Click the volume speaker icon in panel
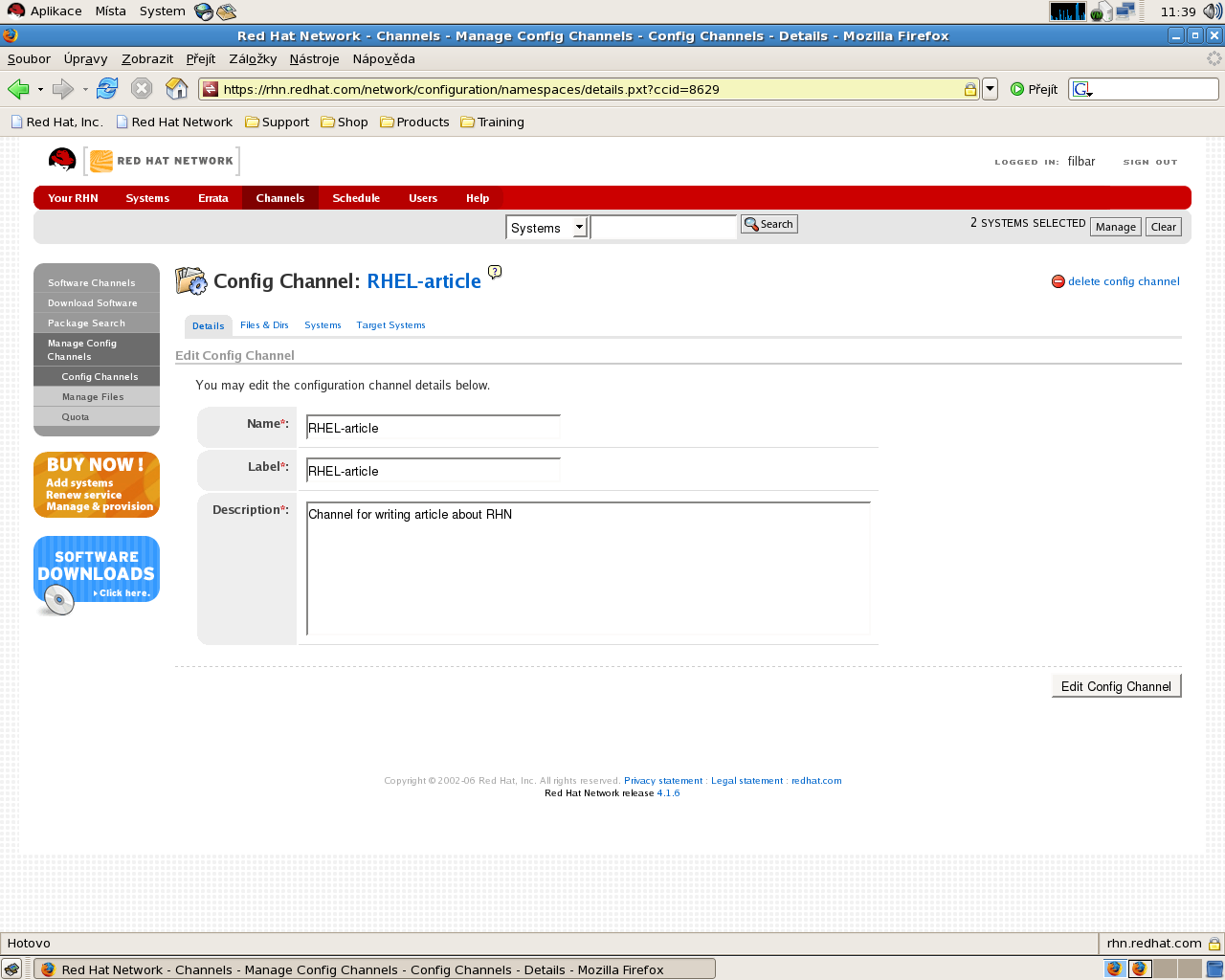The width and height of the screenshot is (1225, 980). [x=1212, y=11]
